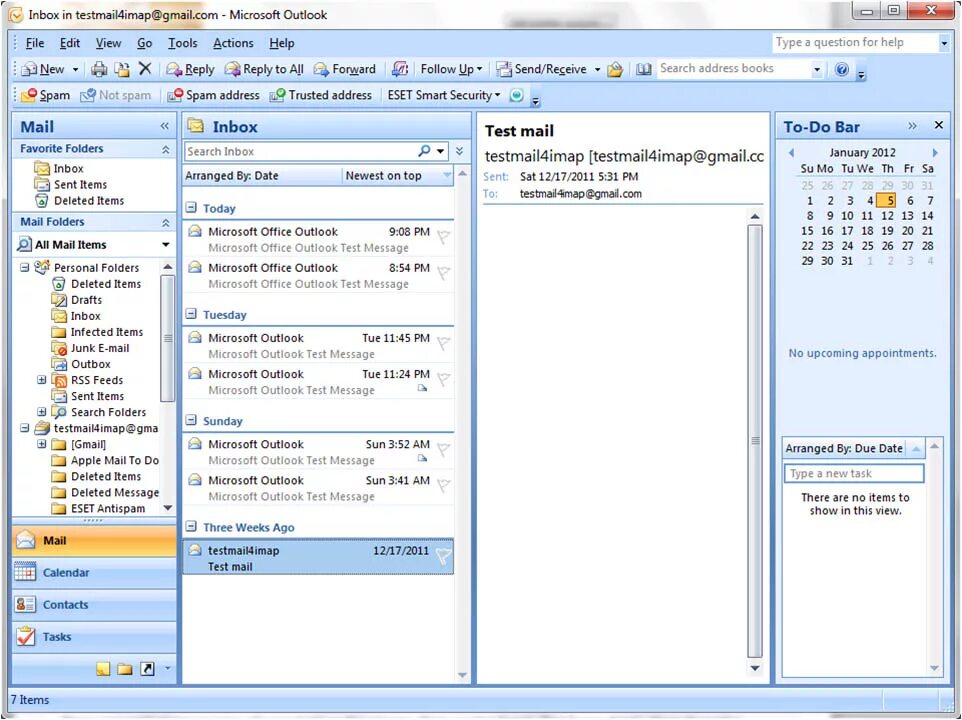Click the Trusted address button
The width and height of the screenshot is (962, 720).
321,96
